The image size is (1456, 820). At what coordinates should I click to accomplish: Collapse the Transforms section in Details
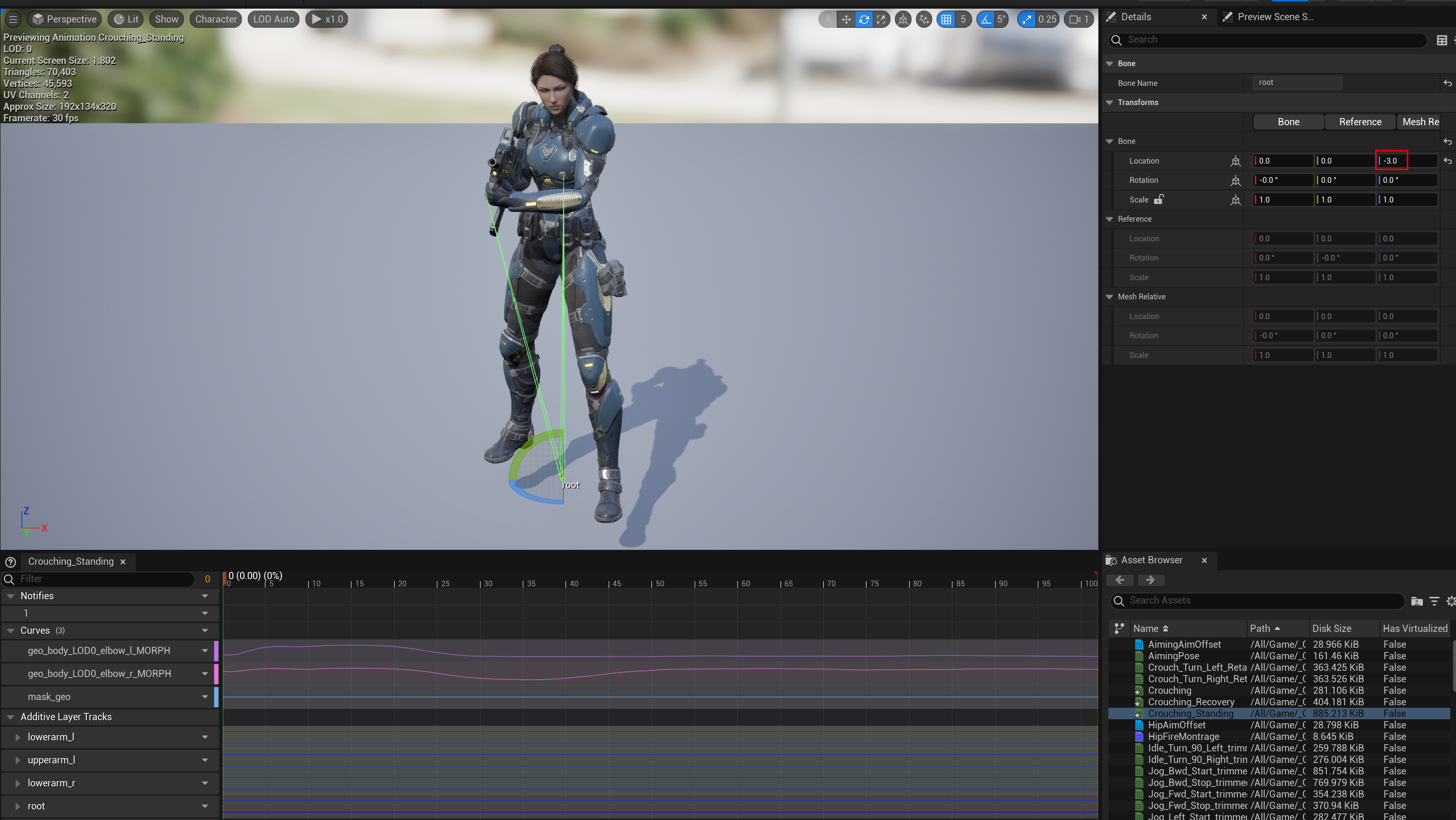(1109, 102)
